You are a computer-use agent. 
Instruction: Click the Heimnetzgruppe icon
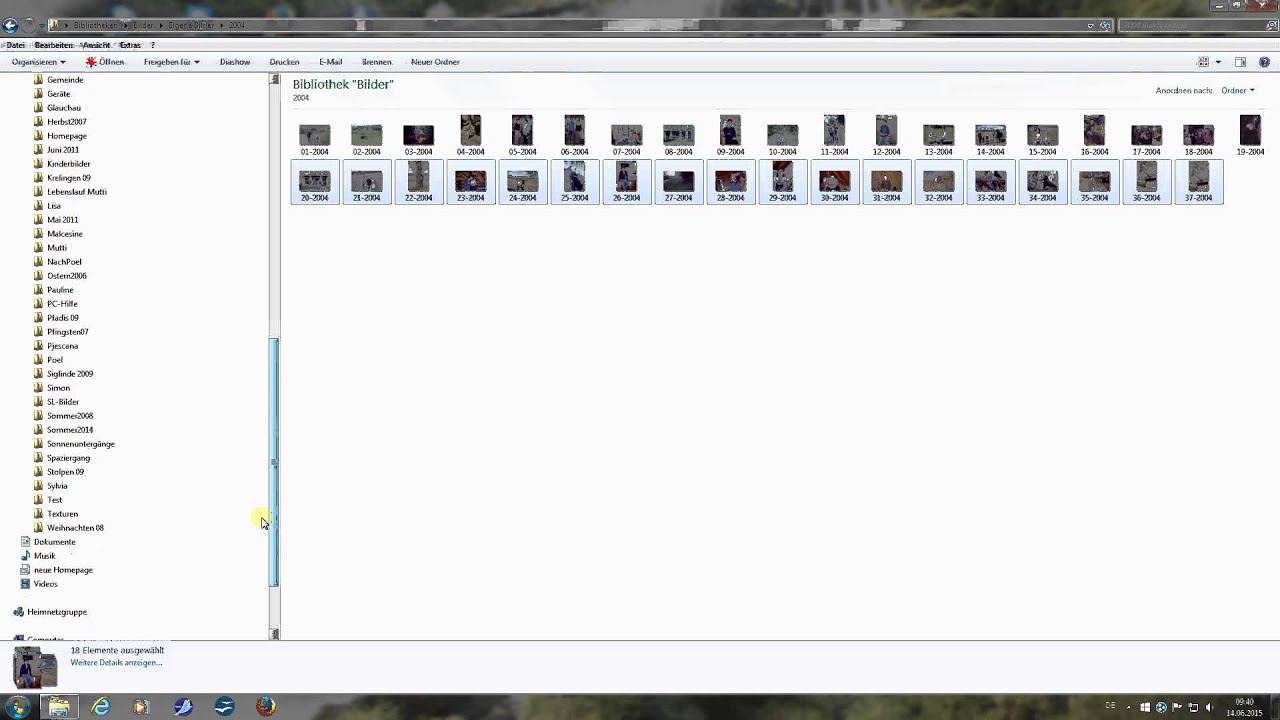(x=19, y=612)
